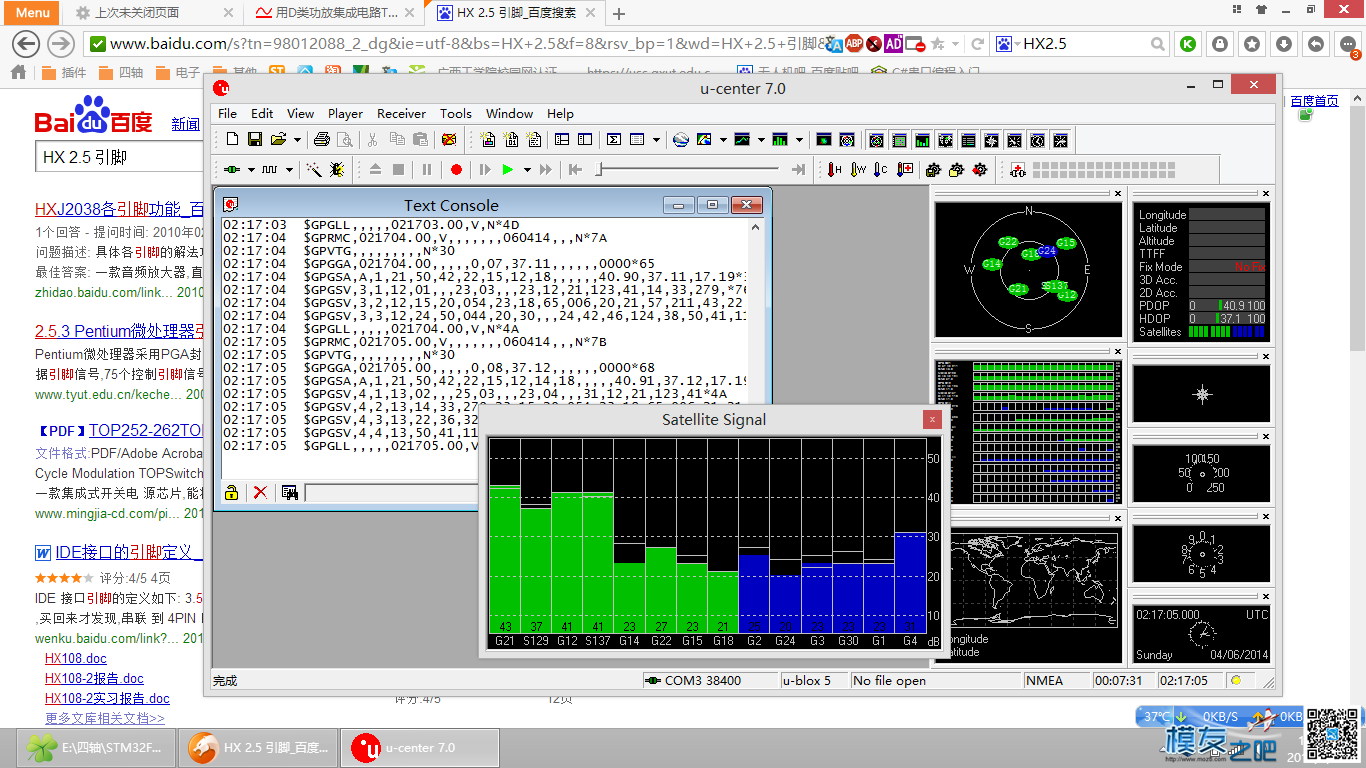
Task: Click the skip to start button
Action: [x=575, y=170]
